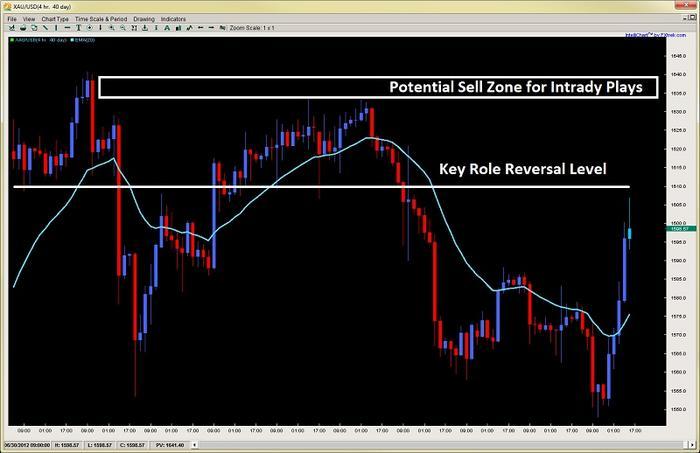Click the Zoom Scale 1 x 1 label
The image size is (700, 453).
click(257, 28)
